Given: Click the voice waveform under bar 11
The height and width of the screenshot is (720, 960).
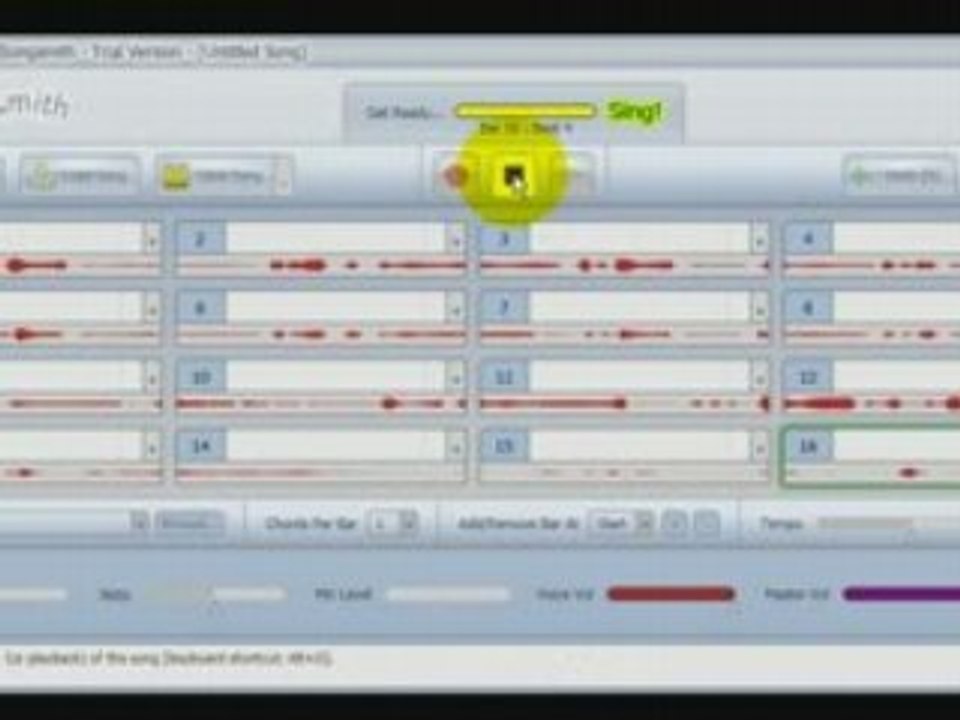Looking at the screenshot, I should [624, 403].
